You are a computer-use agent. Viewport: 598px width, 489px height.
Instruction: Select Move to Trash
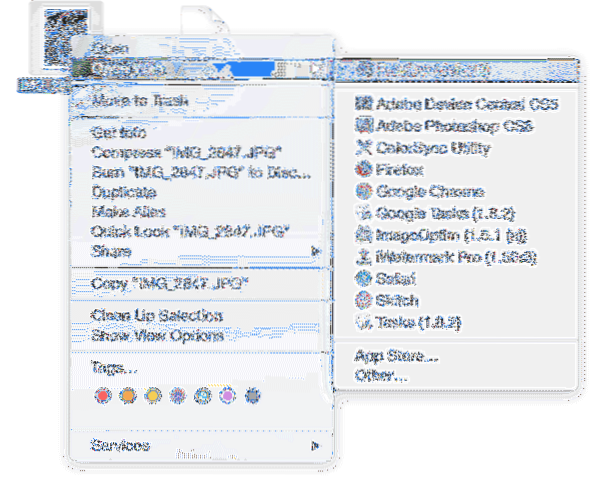click(x=140, y=101)
